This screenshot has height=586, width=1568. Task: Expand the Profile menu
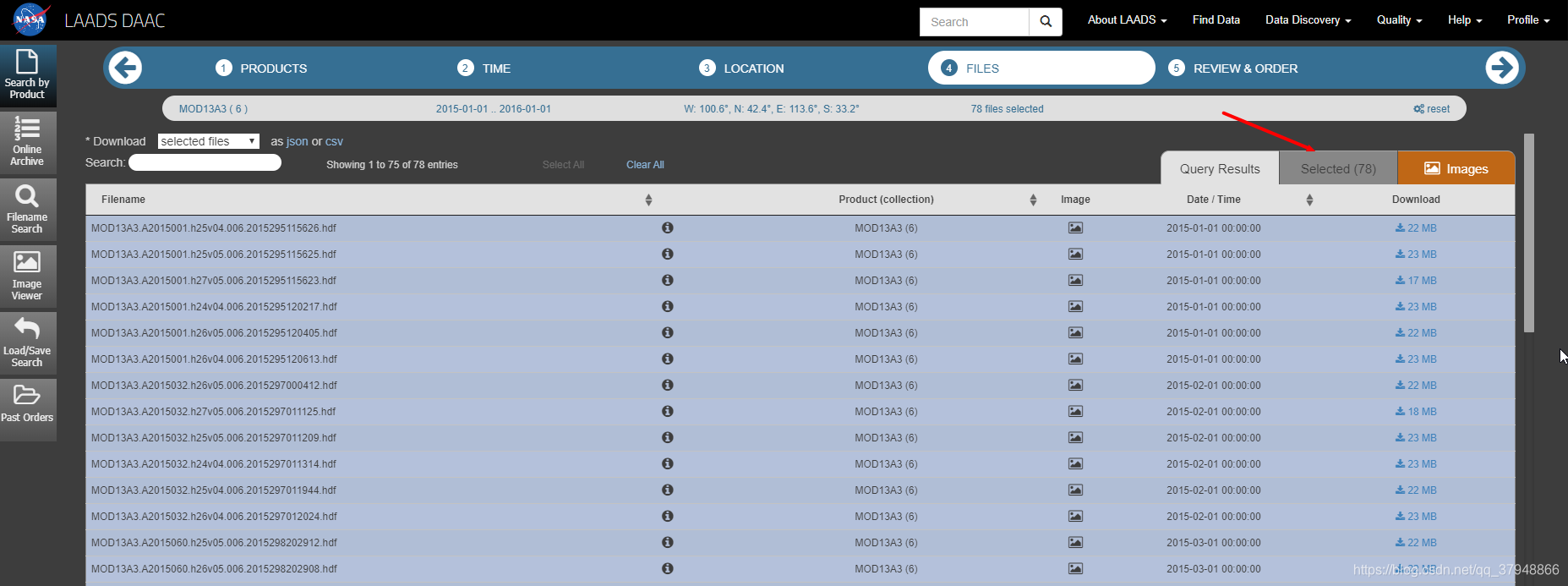tap(1528, 19)
